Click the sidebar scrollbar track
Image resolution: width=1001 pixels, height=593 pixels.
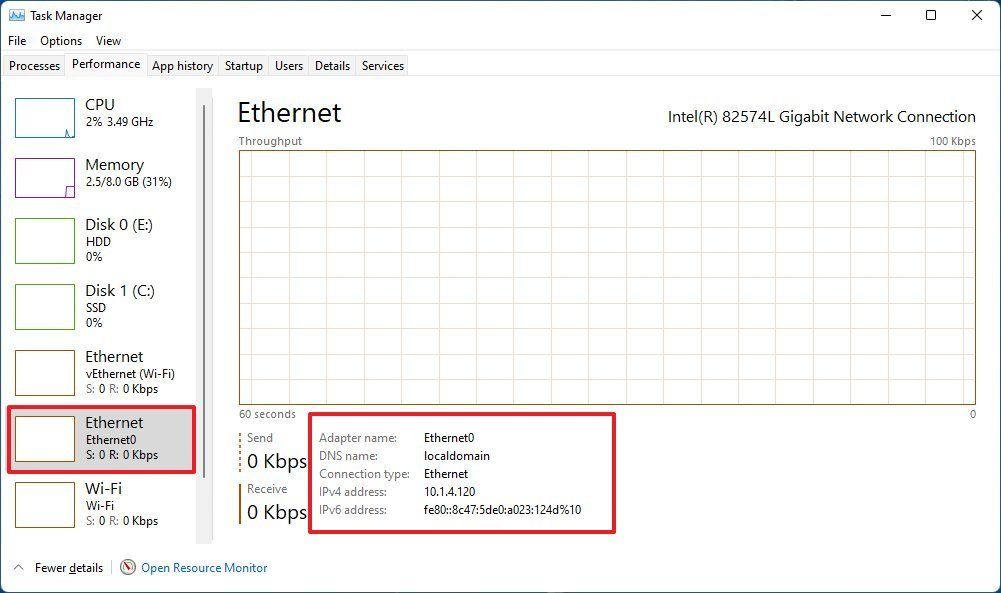[x=207, y=300]
